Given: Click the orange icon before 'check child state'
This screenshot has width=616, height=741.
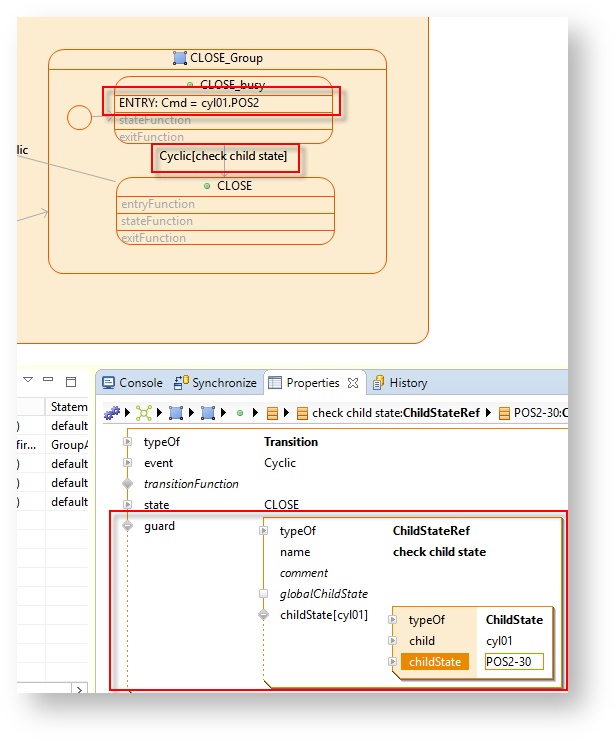Looking at the screenshot, I should click(x=302, y=412).
